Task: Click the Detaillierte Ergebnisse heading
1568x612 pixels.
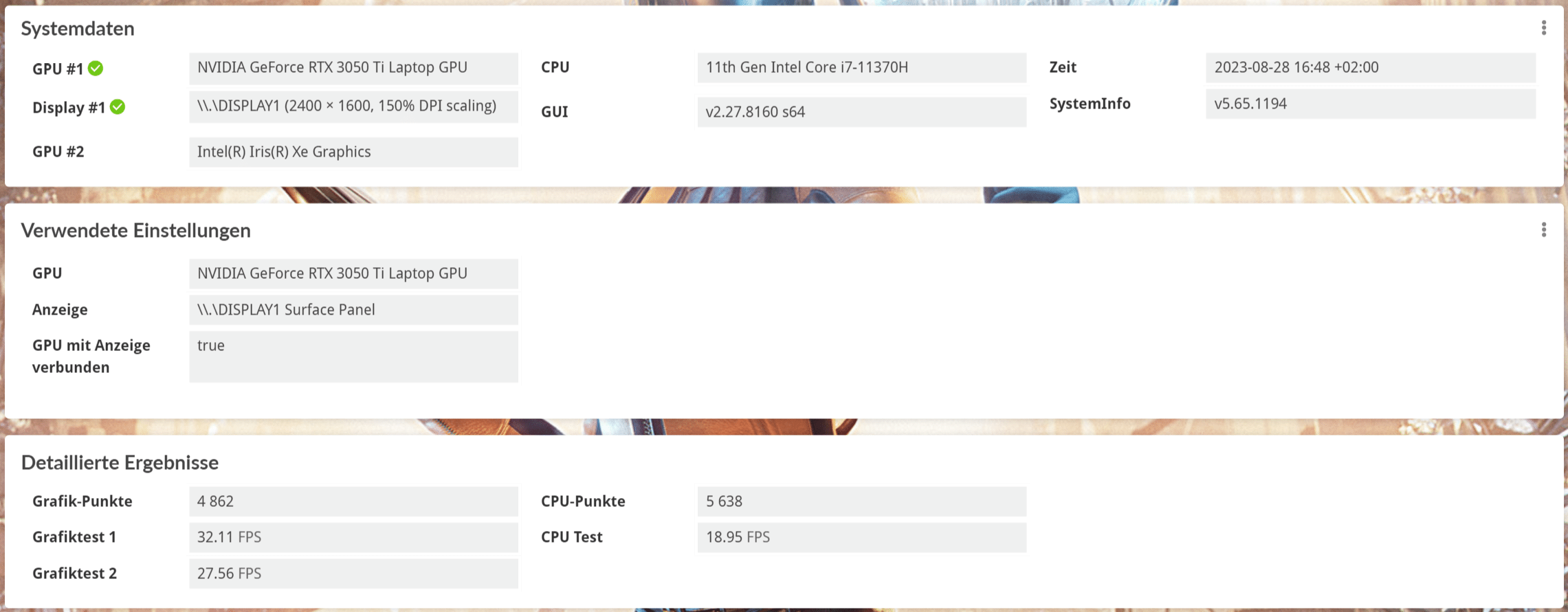Action: coord(120,462)
